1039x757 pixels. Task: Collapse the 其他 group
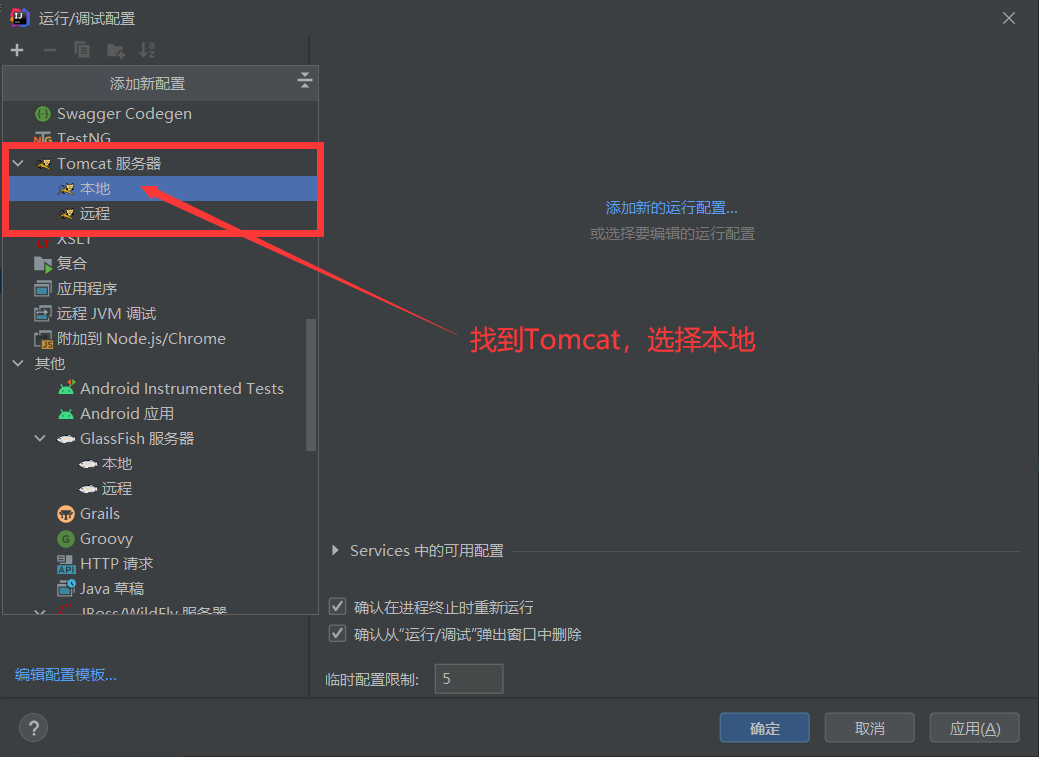19,363
